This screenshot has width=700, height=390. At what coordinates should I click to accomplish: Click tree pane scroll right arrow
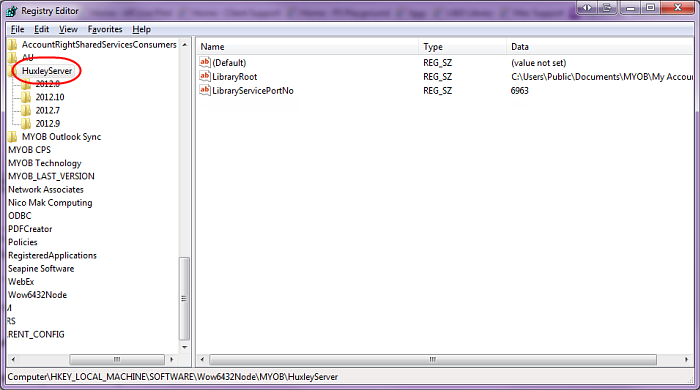click(172, 359)
